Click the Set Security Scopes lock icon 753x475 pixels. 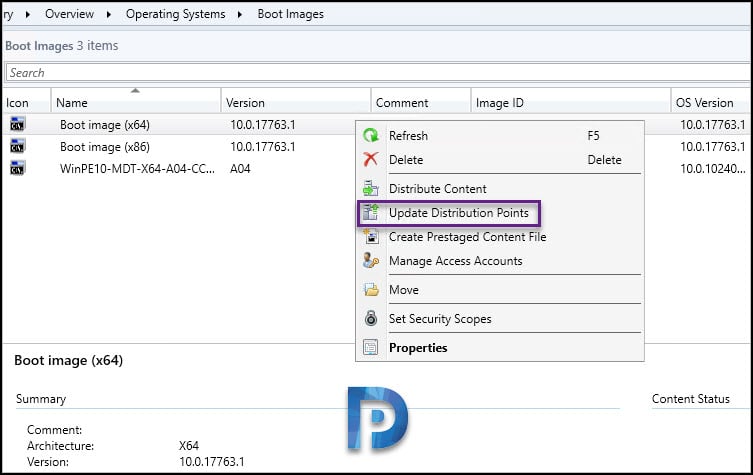371,318
